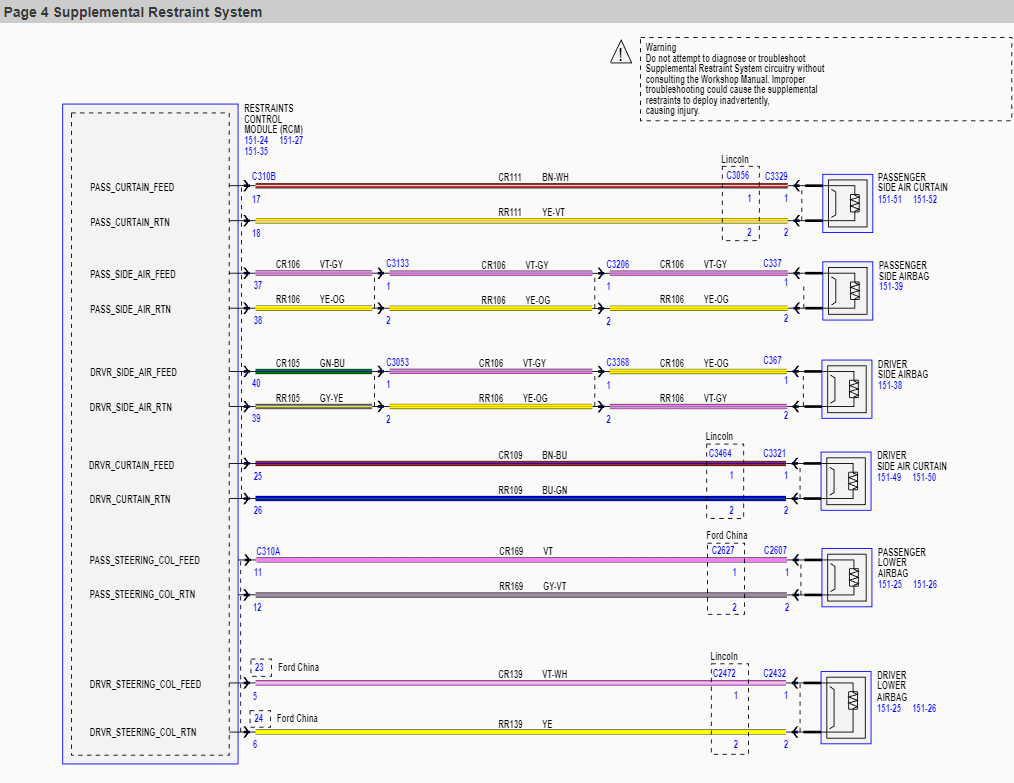Screen dimensions: 1014x783
Task: Open the C3368 connector link
Action: (617, 362)
